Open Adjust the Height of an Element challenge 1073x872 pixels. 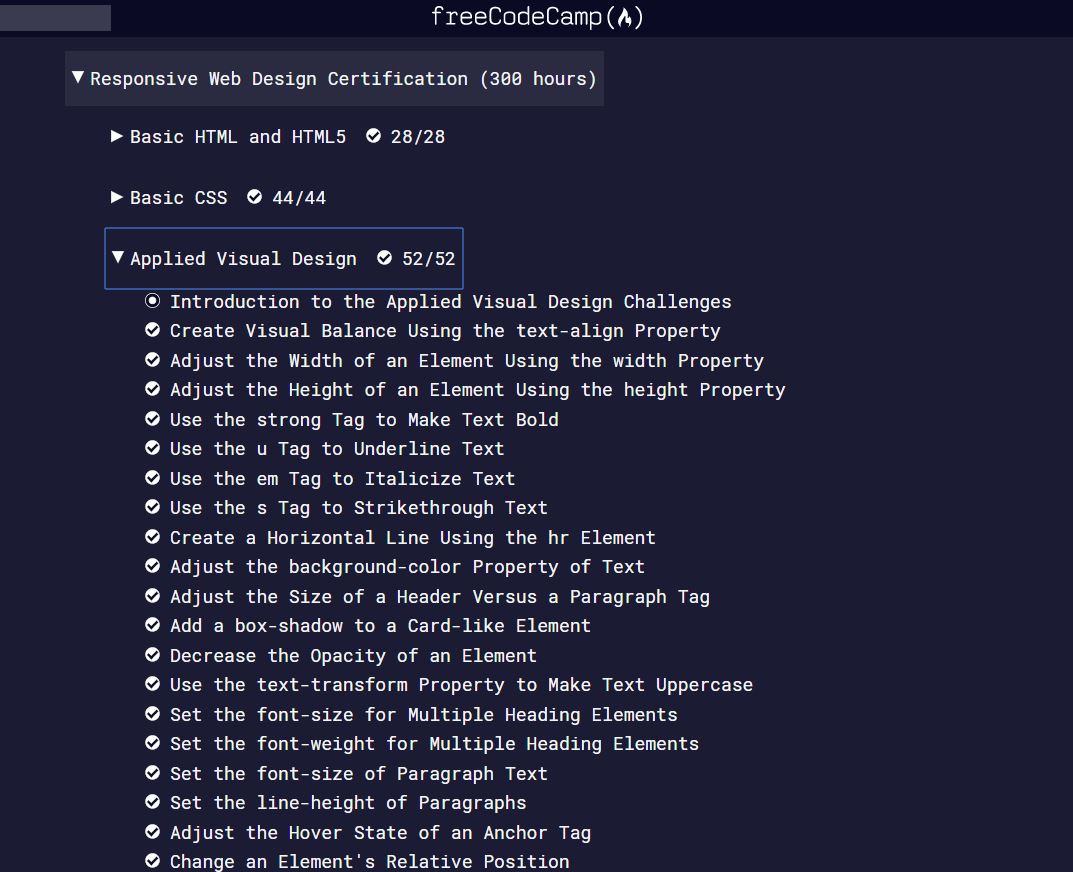pos(478,390)
